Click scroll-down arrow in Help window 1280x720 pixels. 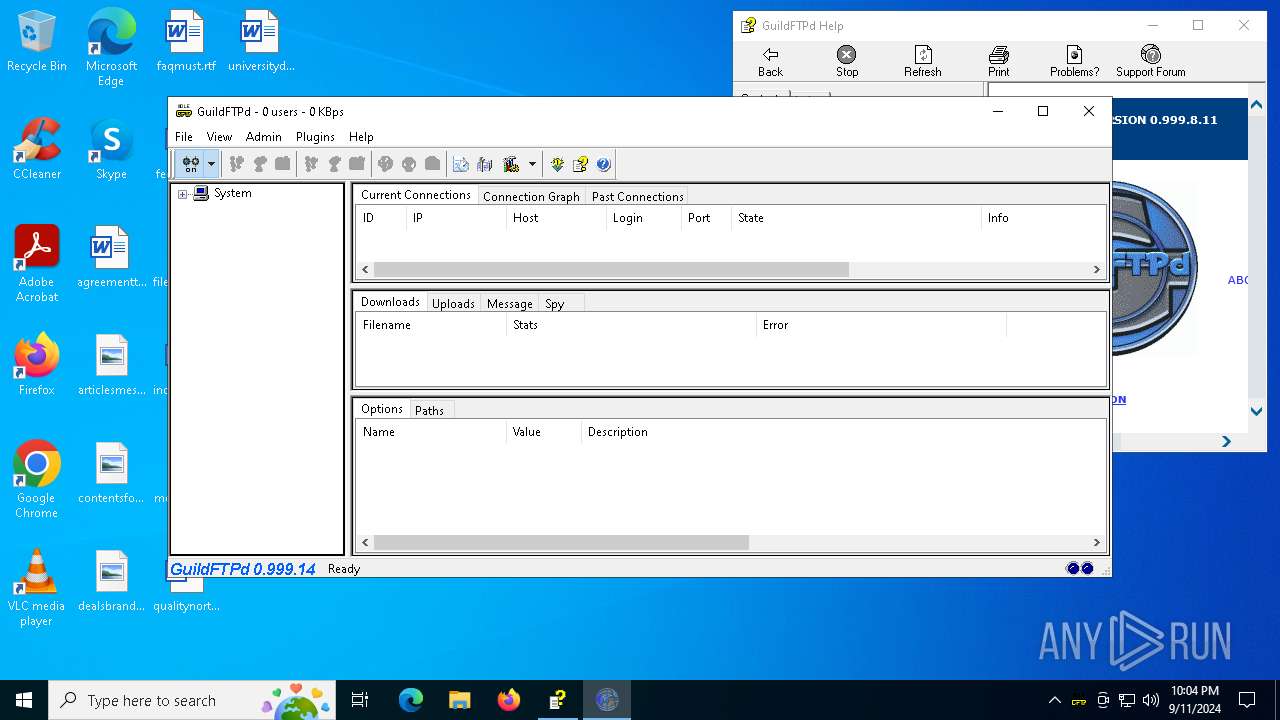point(1258,411)
